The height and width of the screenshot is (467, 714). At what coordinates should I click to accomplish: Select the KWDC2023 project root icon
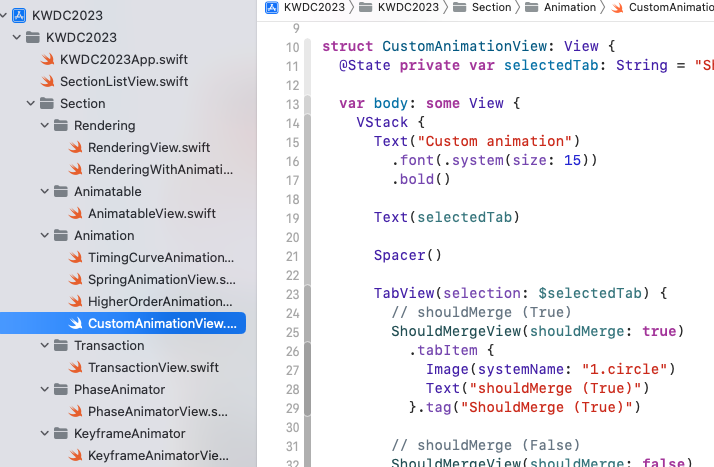(x=19, y=15)
